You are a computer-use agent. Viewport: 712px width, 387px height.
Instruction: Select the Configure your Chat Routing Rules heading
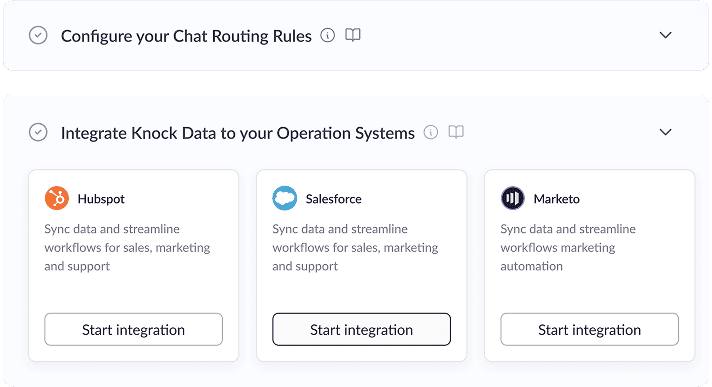186,36
